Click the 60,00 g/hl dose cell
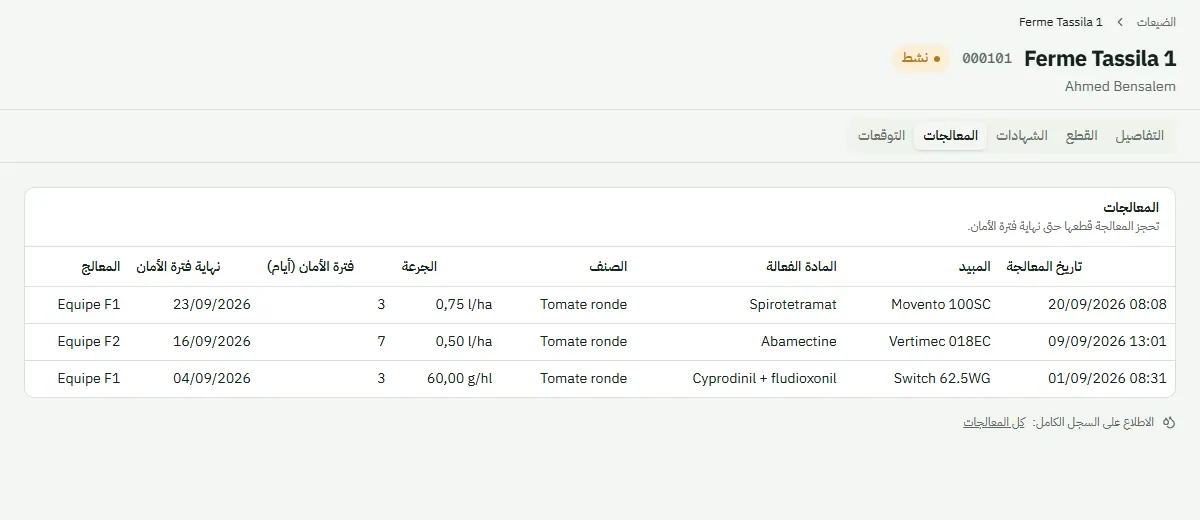This screenshot has height=520, width=1200. click(x=460, y=378)
